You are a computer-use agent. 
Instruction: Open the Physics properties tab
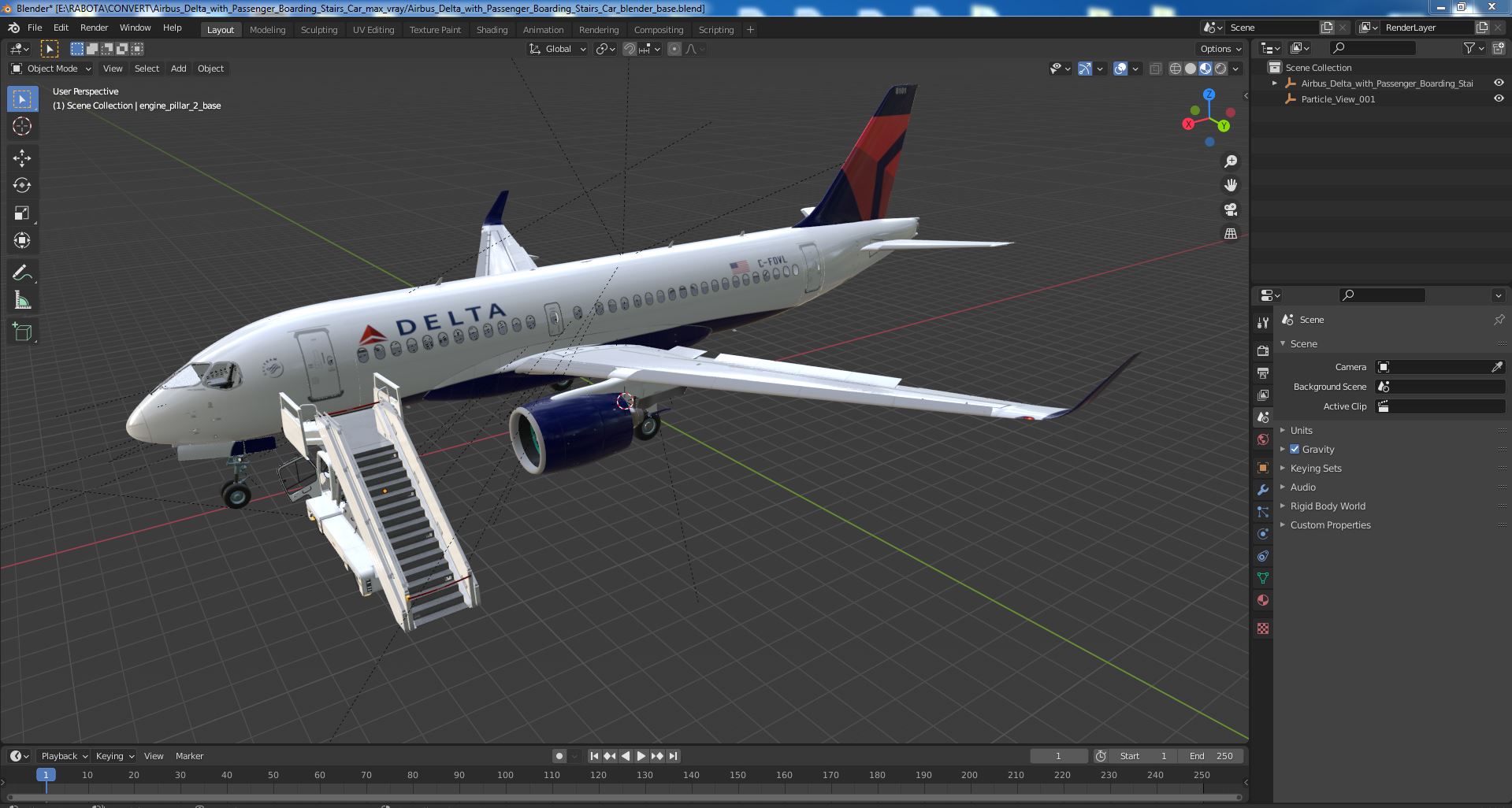pos(1263,534)
